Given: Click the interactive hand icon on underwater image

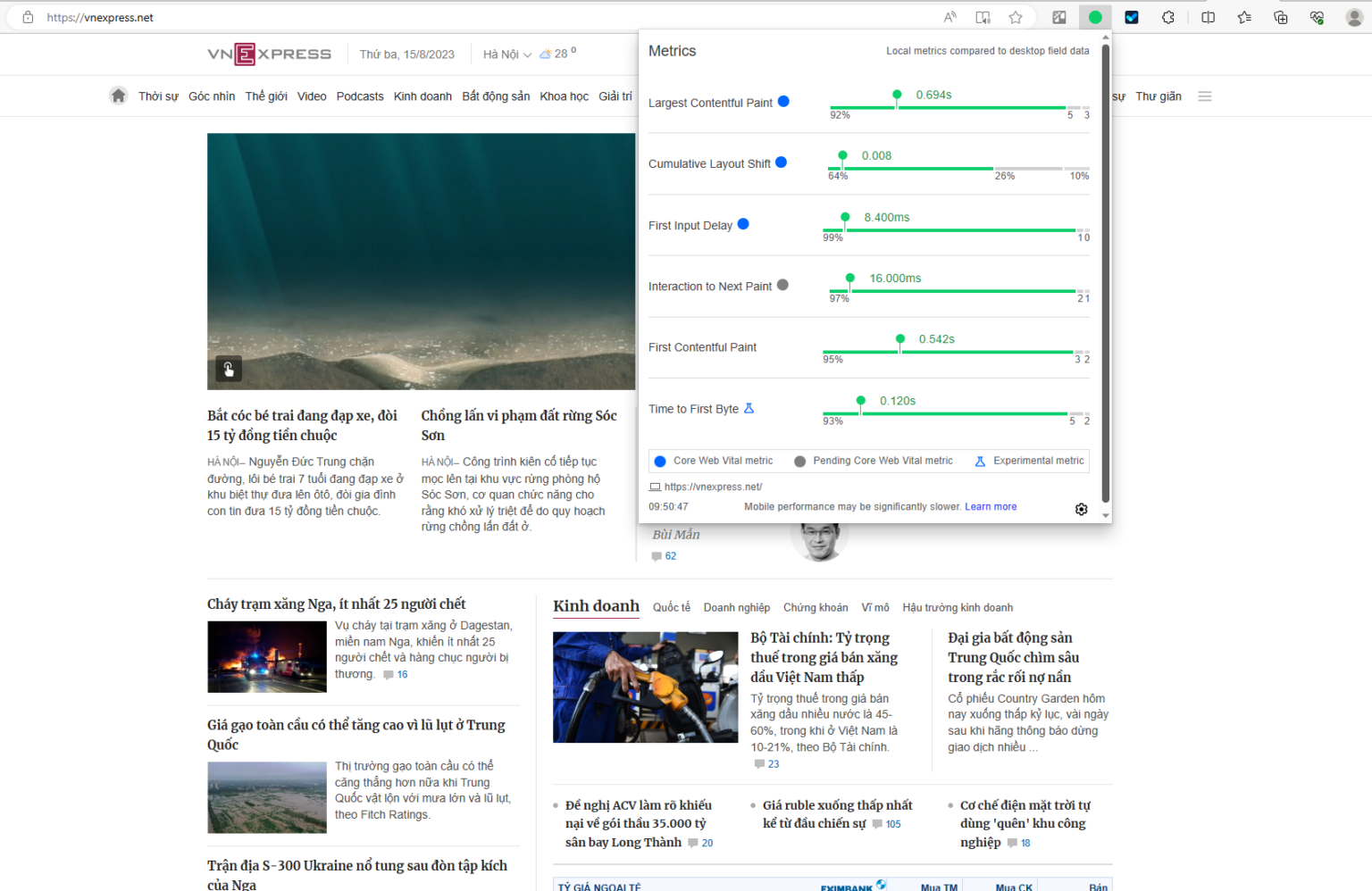Looking at the screenshot, I should click(x=229, y=369).
